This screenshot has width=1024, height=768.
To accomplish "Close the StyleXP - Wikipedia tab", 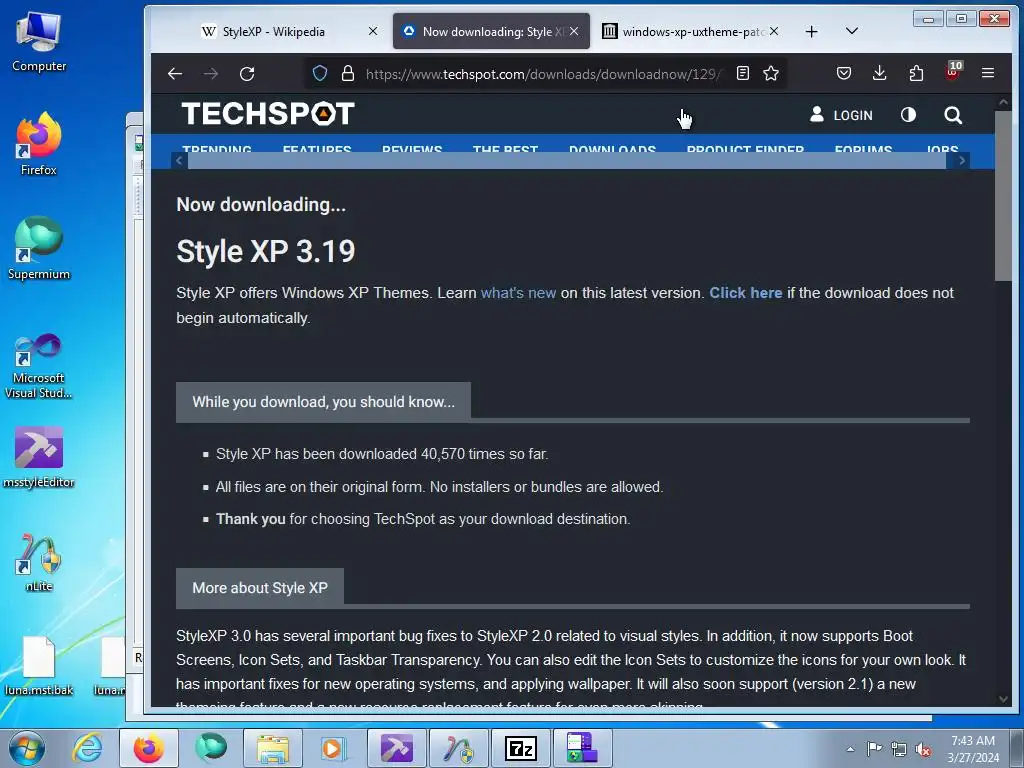I will [373, 31].
